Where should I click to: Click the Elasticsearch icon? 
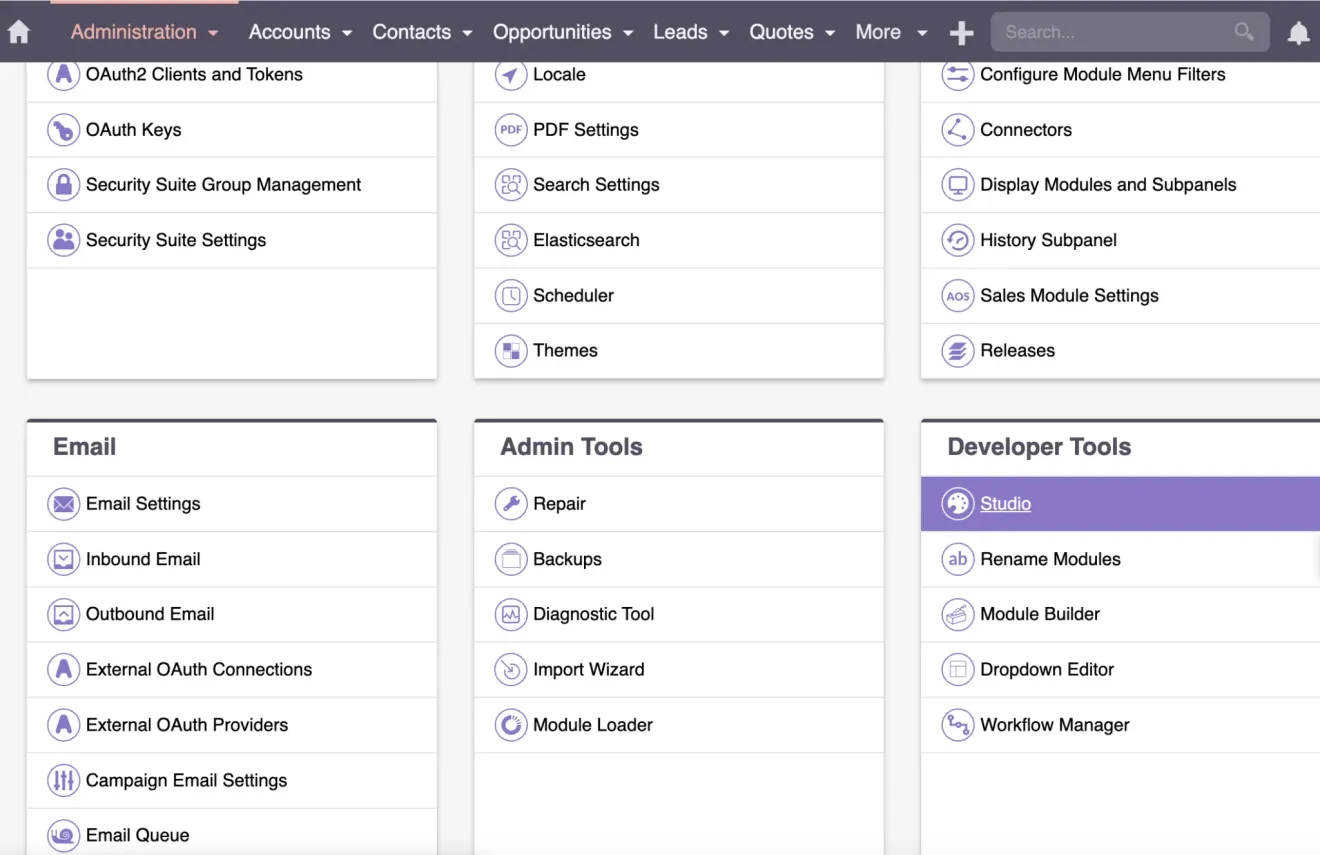pos(511,240)
